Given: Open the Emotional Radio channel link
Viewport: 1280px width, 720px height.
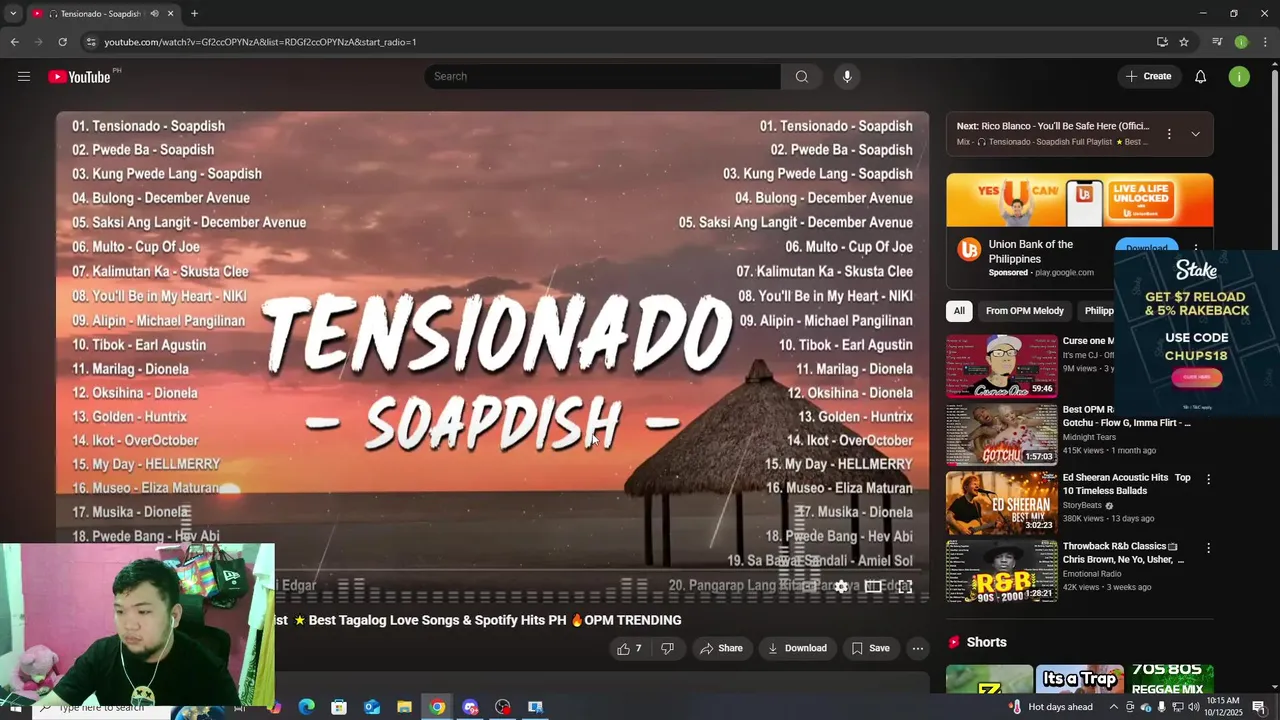Looking at the screenshot, I should click(x=1092, y=574).
